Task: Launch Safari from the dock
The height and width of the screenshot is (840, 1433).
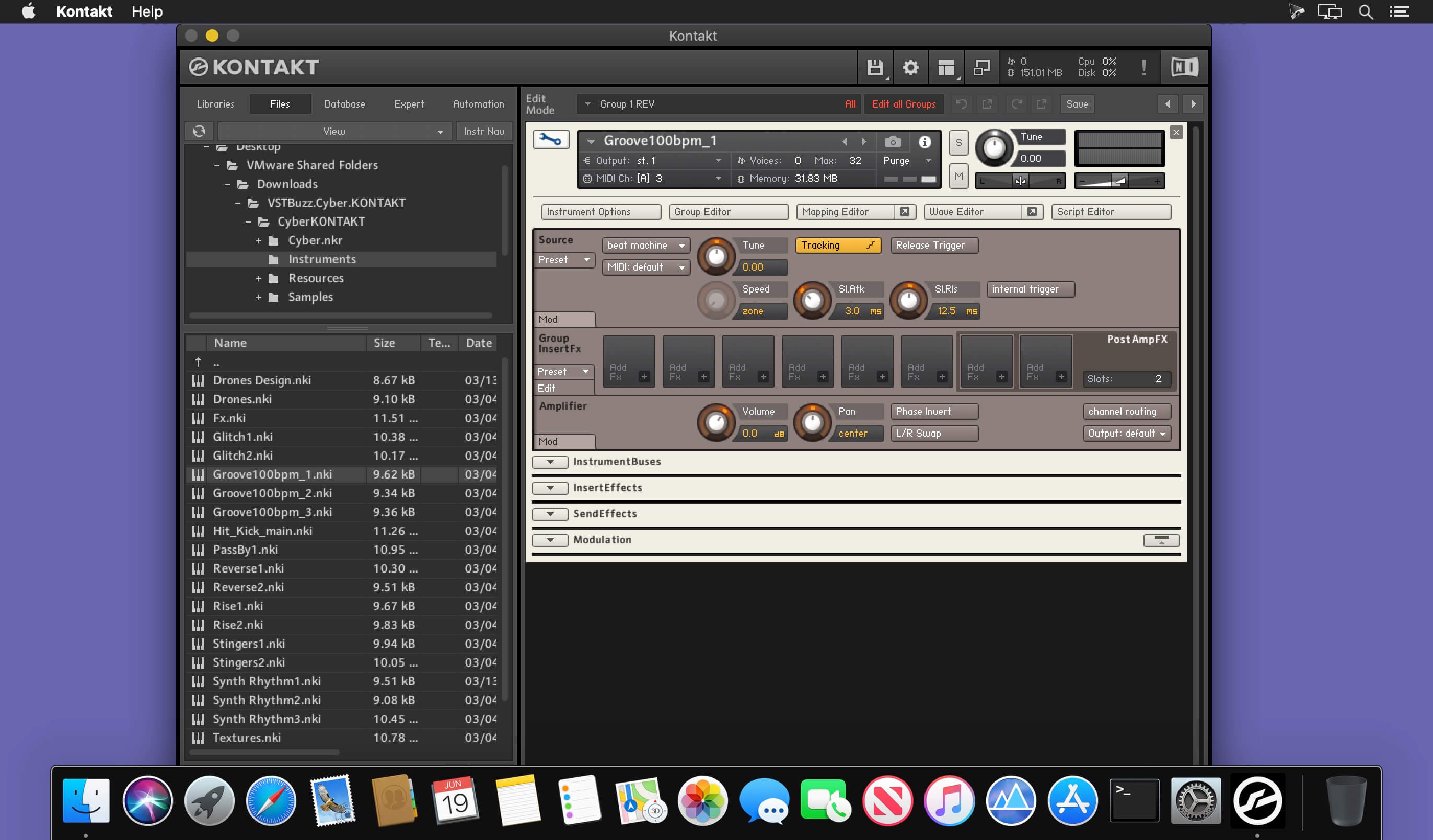Action: pos(271,800)
